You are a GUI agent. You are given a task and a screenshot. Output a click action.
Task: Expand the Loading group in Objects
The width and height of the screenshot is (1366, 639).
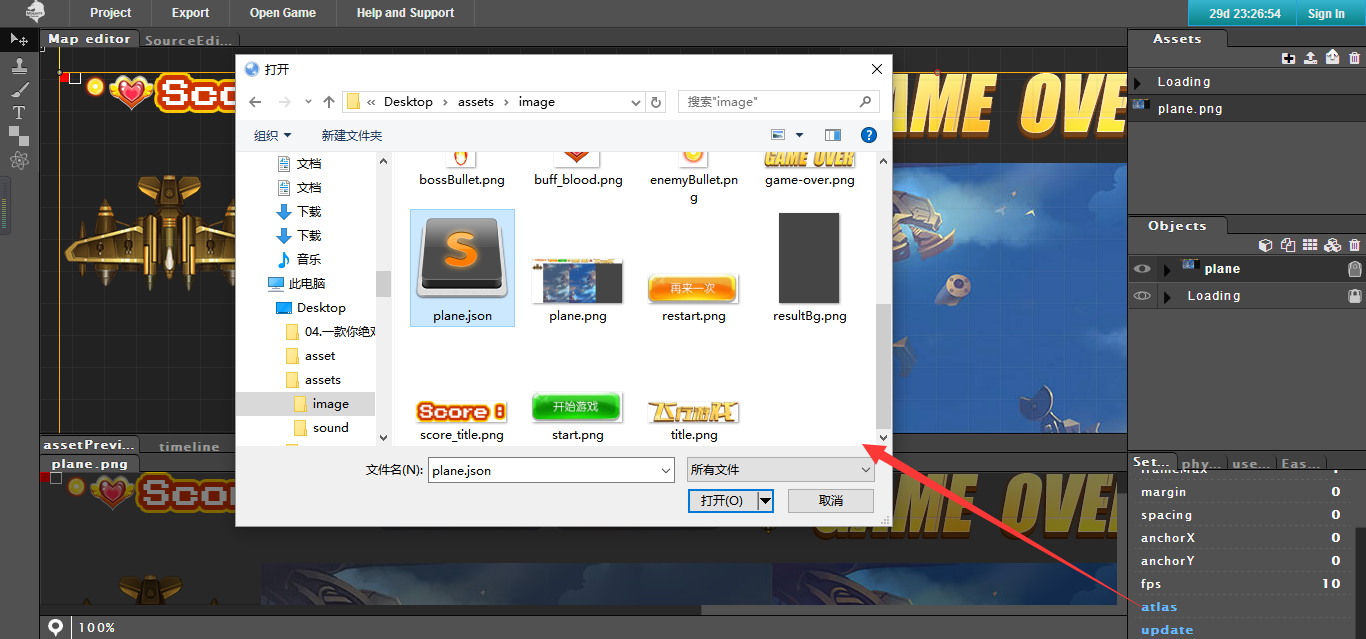pos(1166,297)
